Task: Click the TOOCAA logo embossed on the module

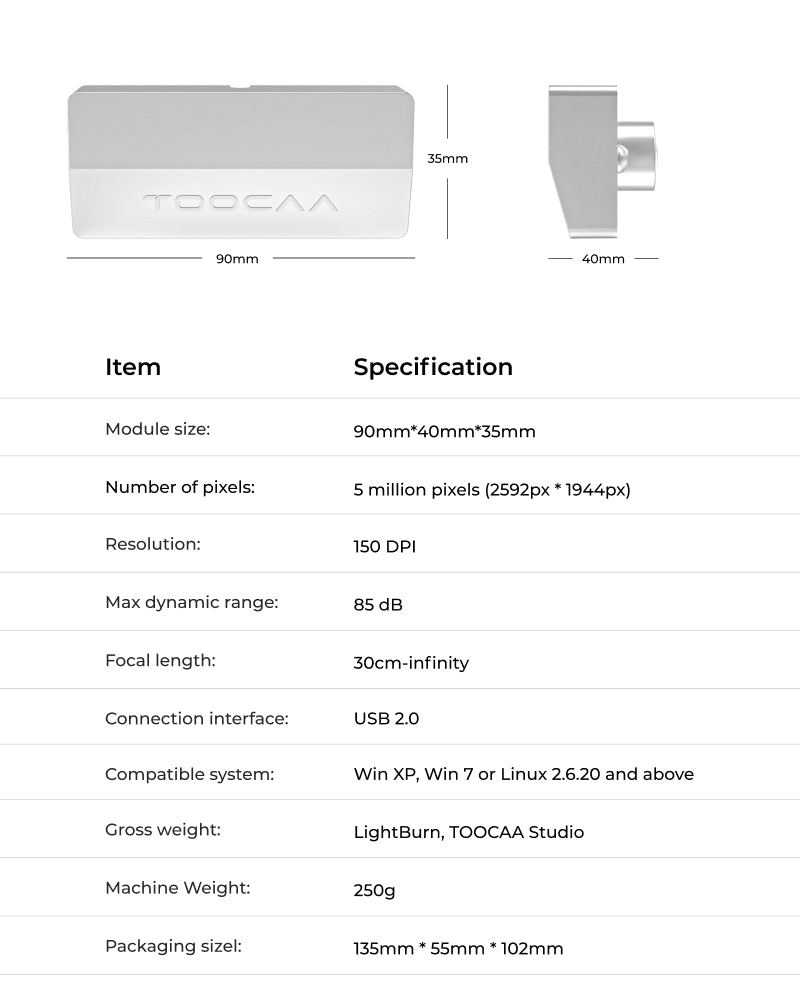Action: [241, 202]
